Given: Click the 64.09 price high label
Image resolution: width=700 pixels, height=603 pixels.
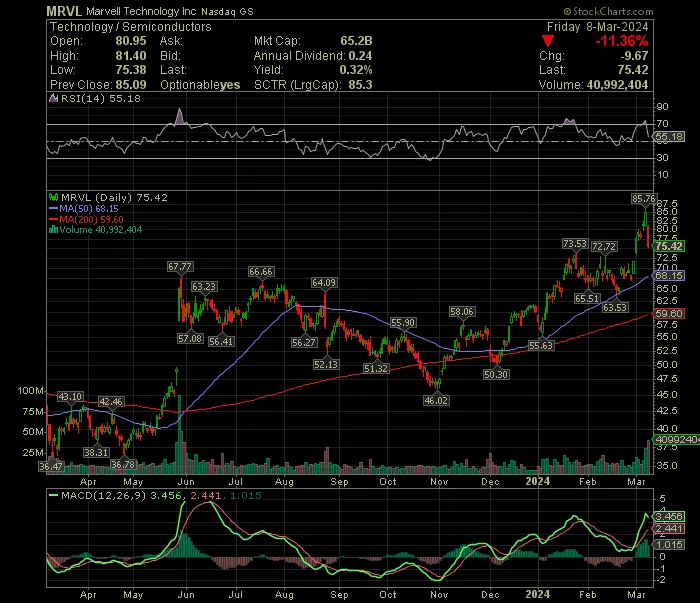Looking at the screenshot, I should point(324,283).
